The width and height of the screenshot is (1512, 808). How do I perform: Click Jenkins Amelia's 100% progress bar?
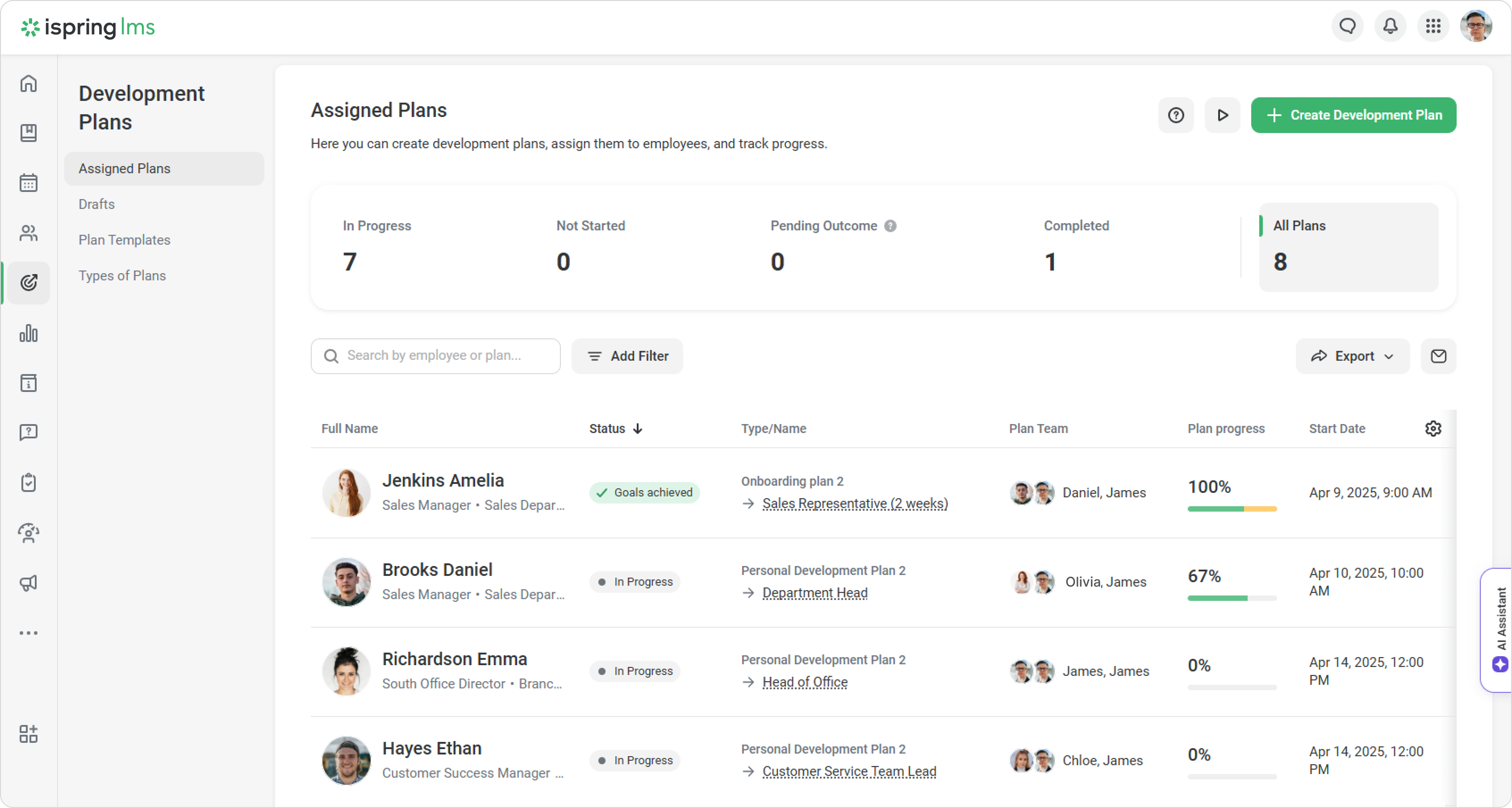click(1232, 509)
